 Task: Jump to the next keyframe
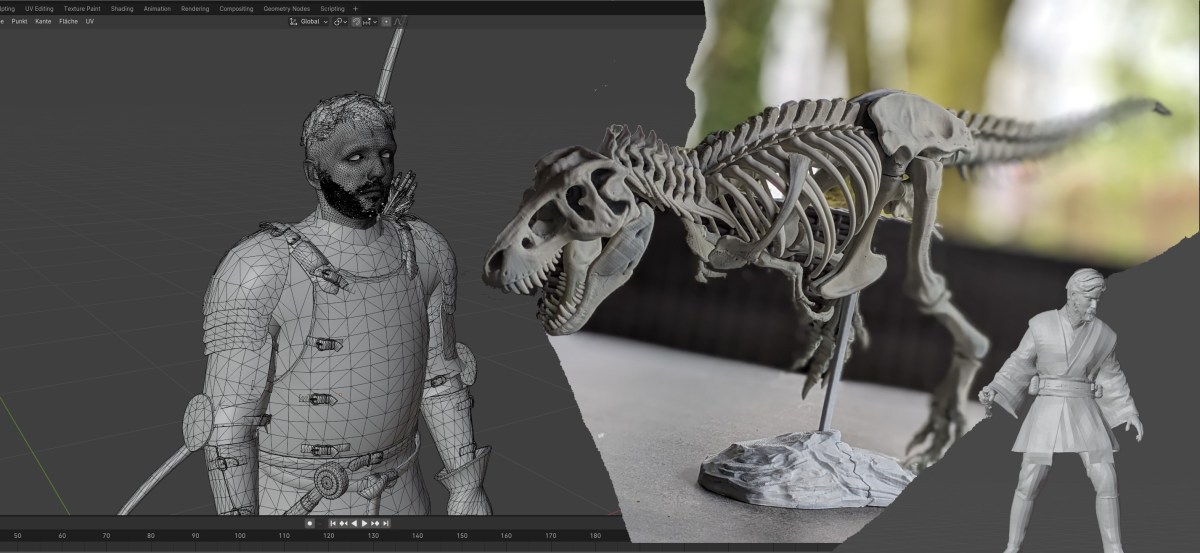(x=376, y=523)
